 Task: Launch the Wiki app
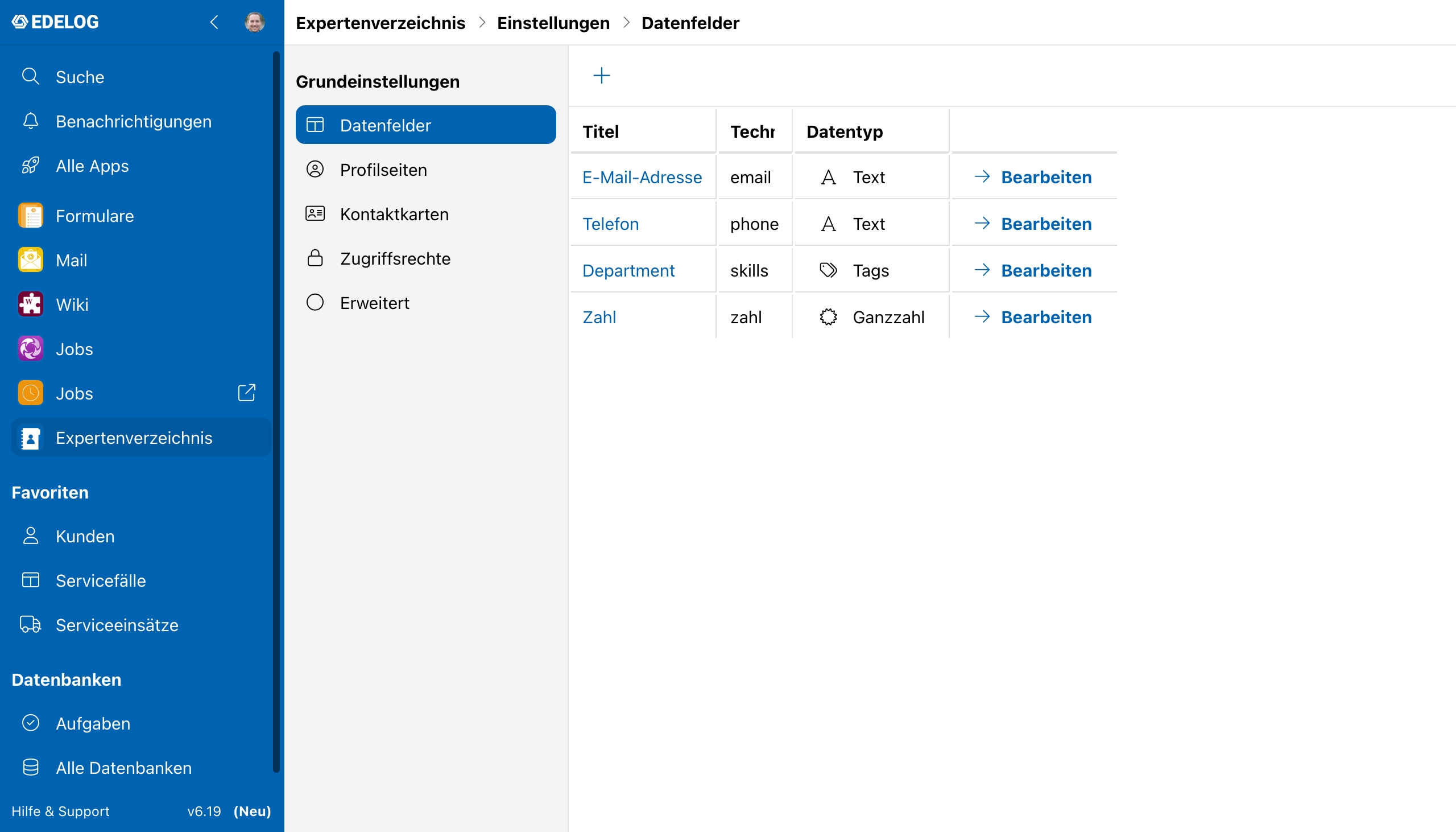[142, 304]
